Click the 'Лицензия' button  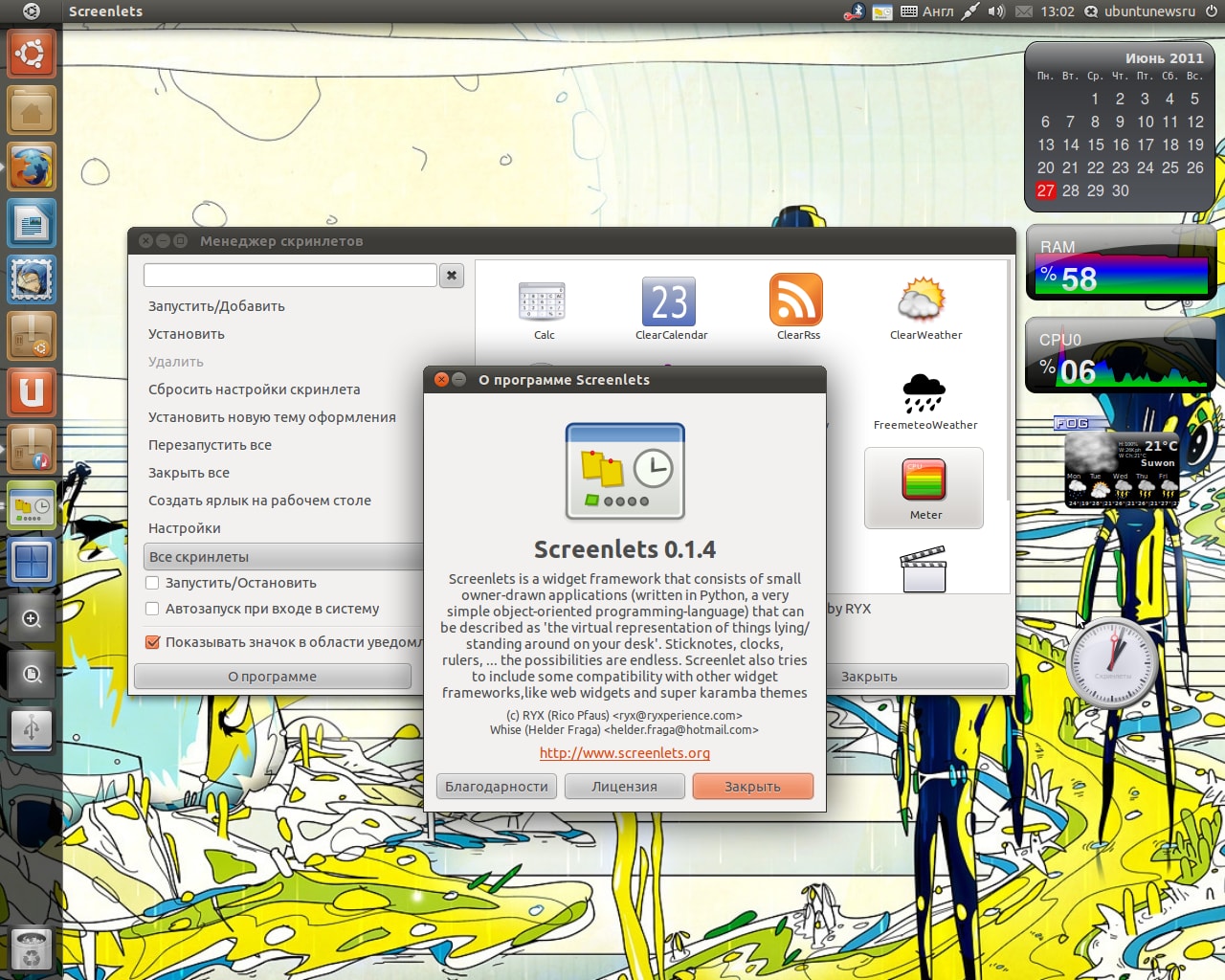(624, 787)
